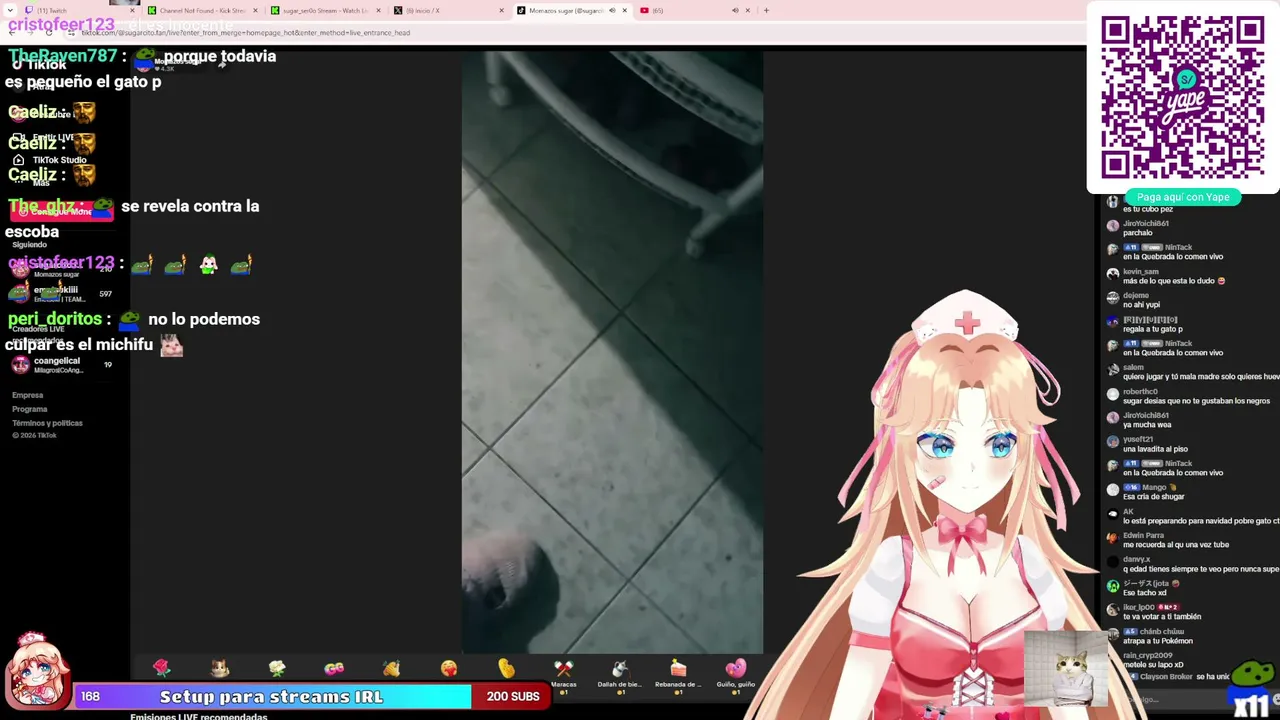Click the 'Emisiones LIVE recomendadas' heading
This screenshot has width=1280, height=720.
point(198,716)
